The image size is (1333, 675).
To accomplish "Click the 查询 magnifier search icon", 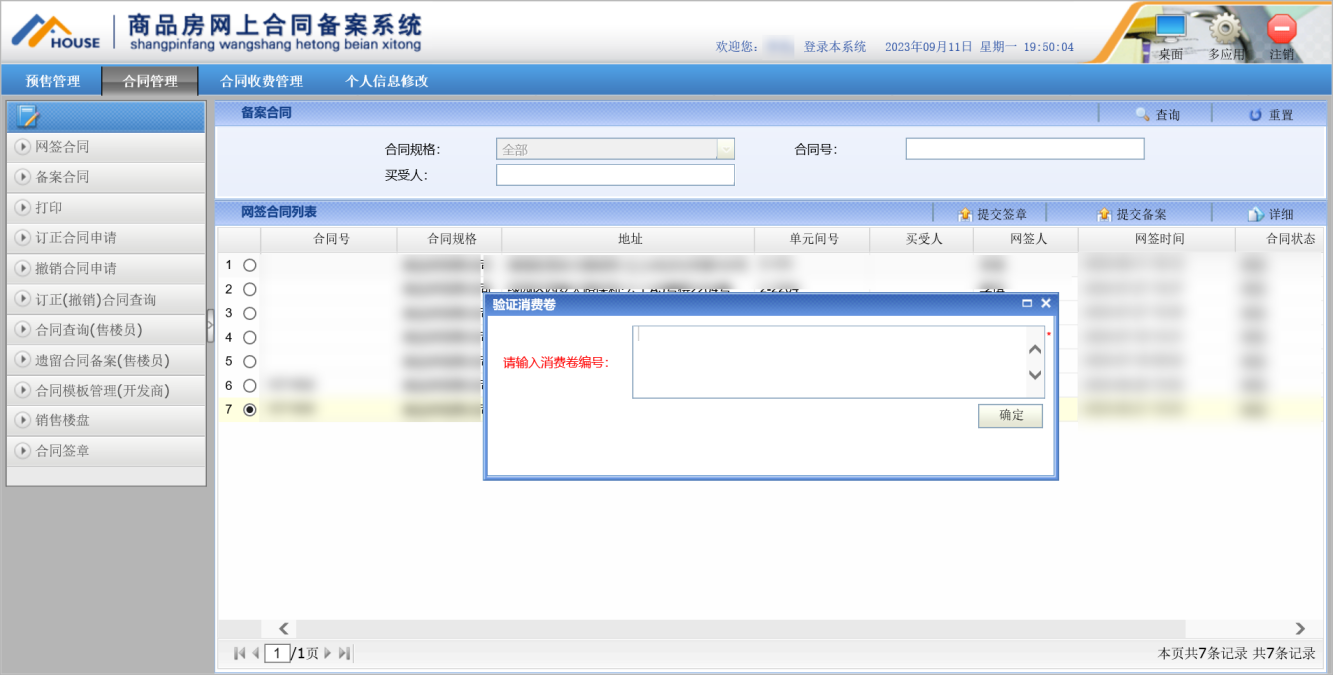I will (x=1142, y=115).
